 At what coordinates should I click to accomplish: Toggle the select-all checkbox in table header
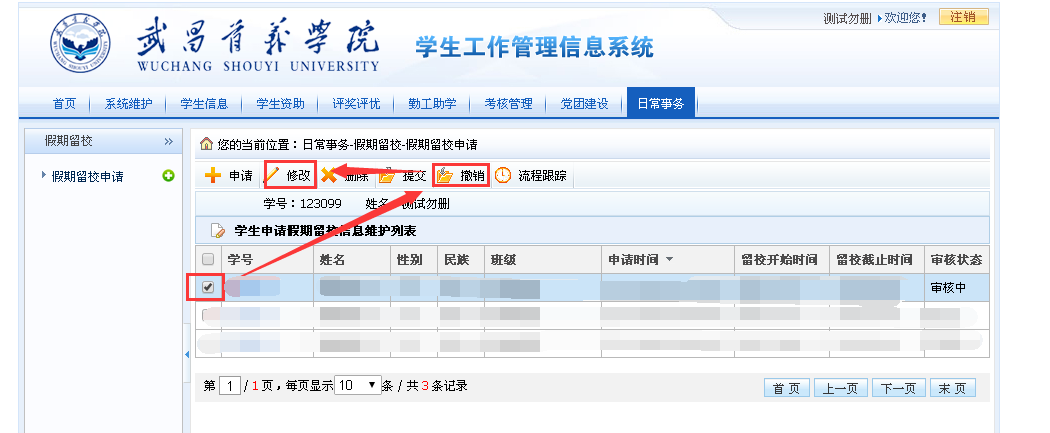208,259
